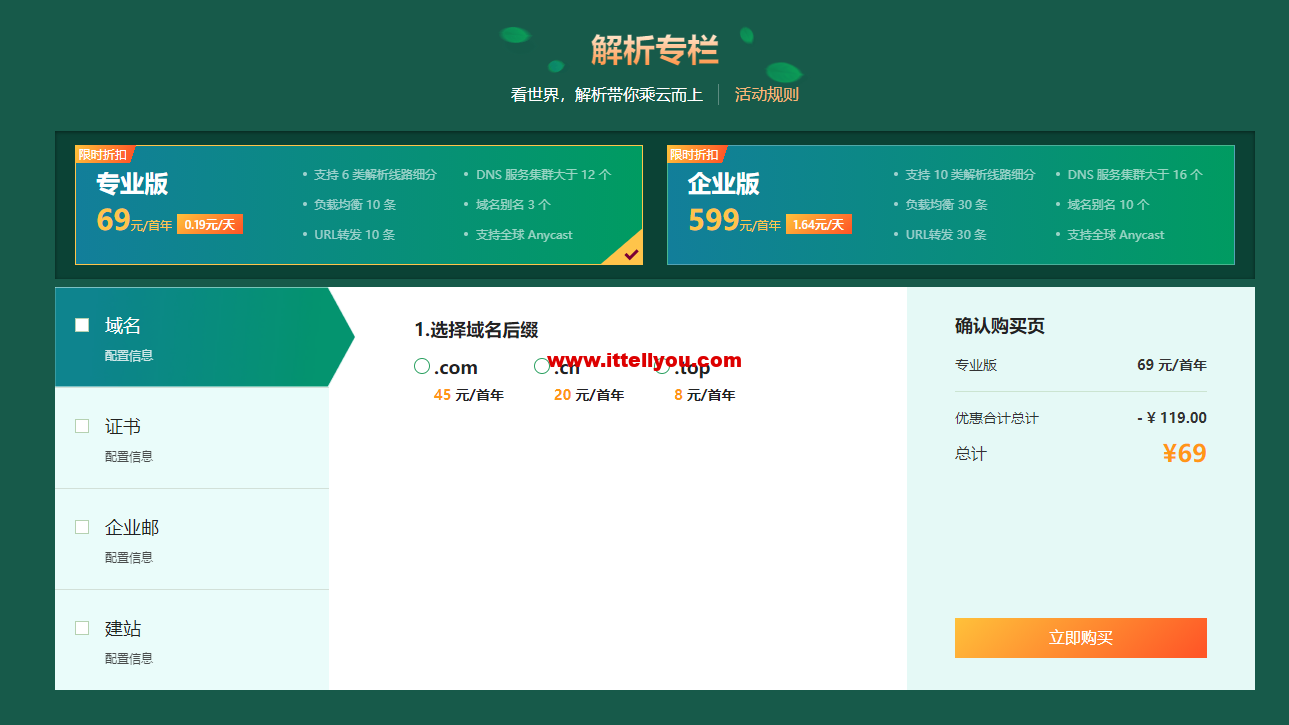Viewport: 1289px width, 725px height.
Task: Toggle the 域名 checkbox in sidebar
Action: click(82, 325)
